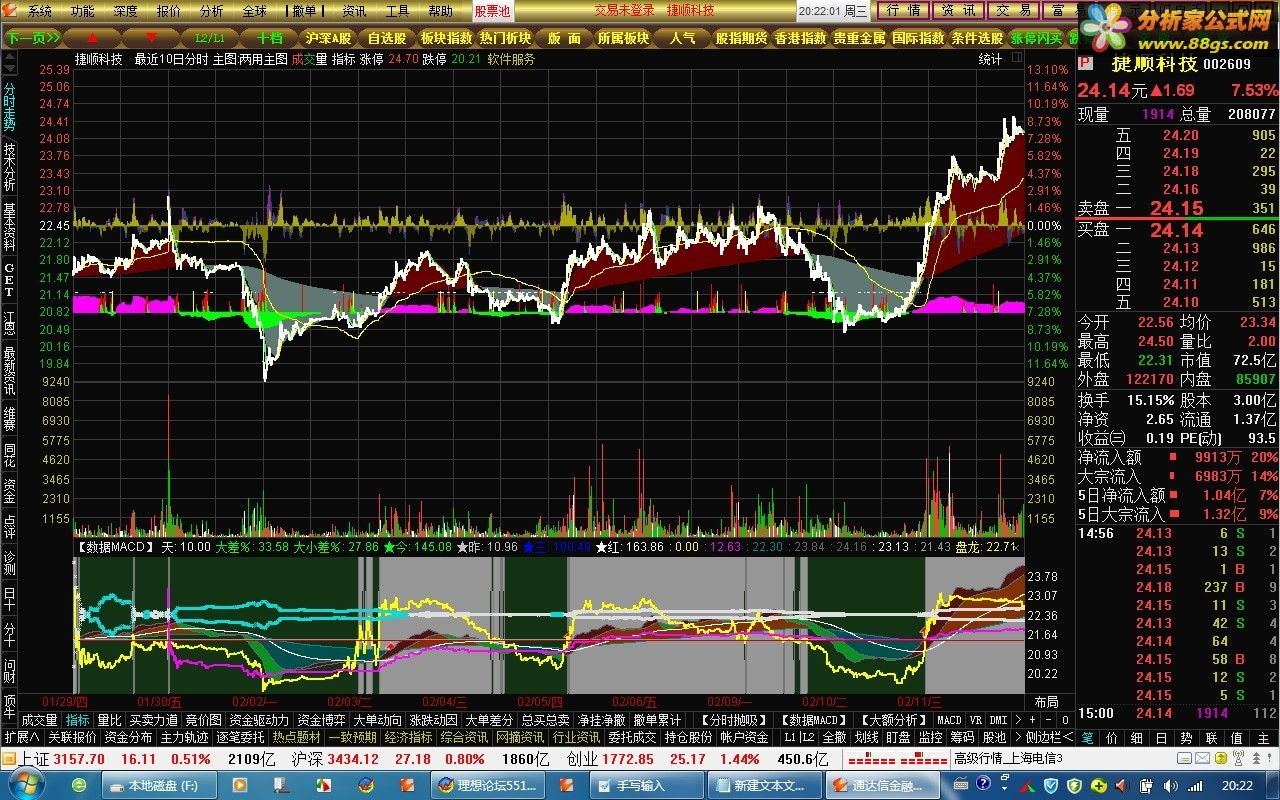
Task: Open the 撤单 menu
Action: (303, 11)
